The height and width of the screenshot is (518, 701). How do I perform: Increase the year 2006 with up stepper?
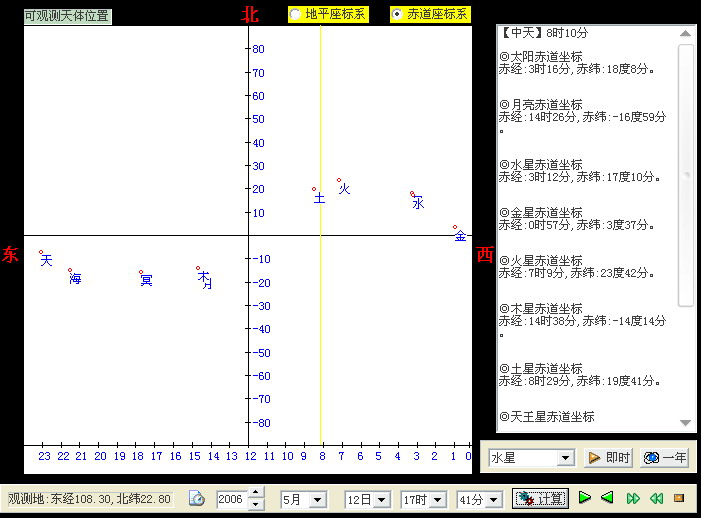tap(257, 493)
